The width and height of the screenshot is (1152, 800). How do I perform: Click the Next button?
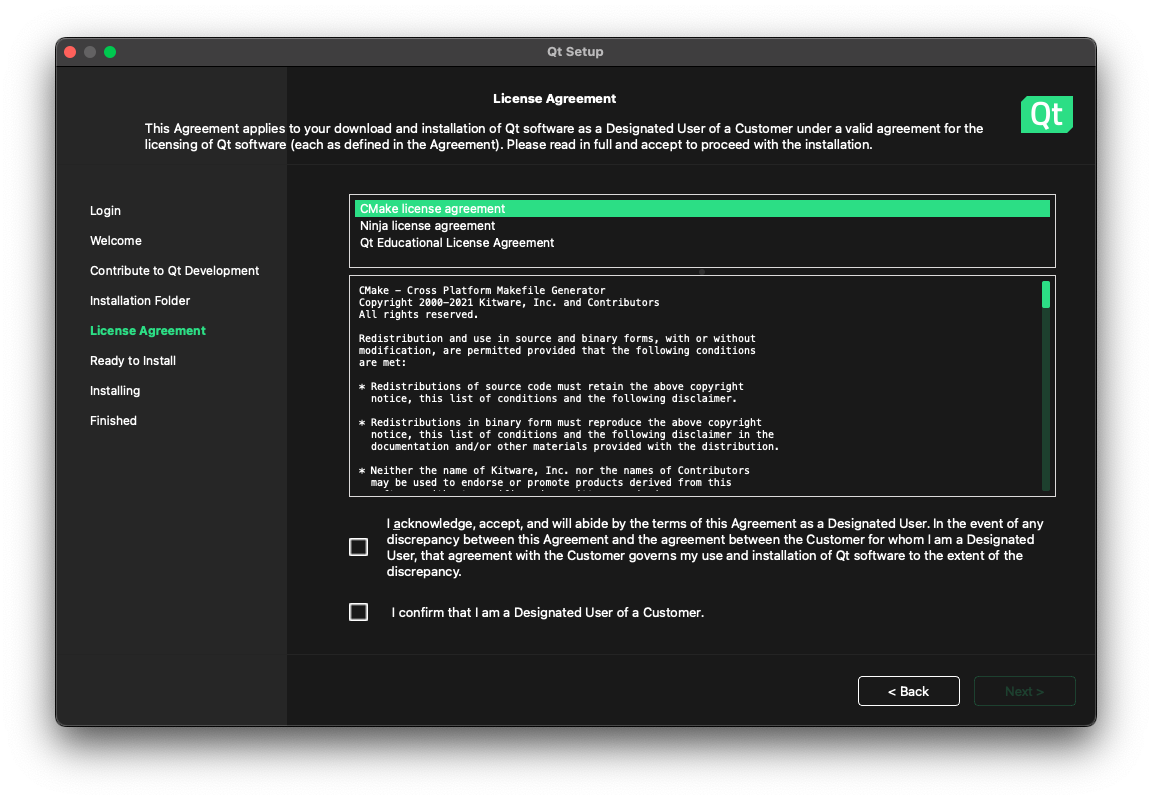pos(1024,691)
